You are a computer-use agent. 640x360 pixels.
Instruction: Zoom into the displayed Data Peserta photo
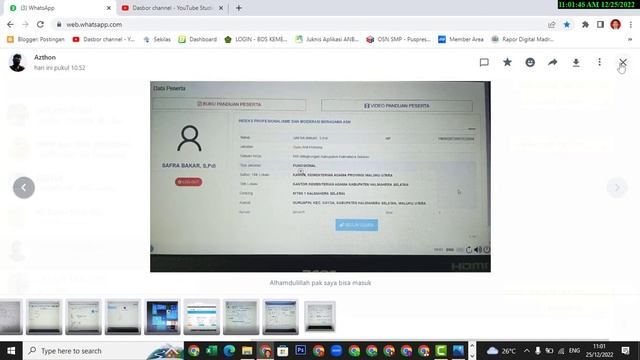click(x=320, y=176)
